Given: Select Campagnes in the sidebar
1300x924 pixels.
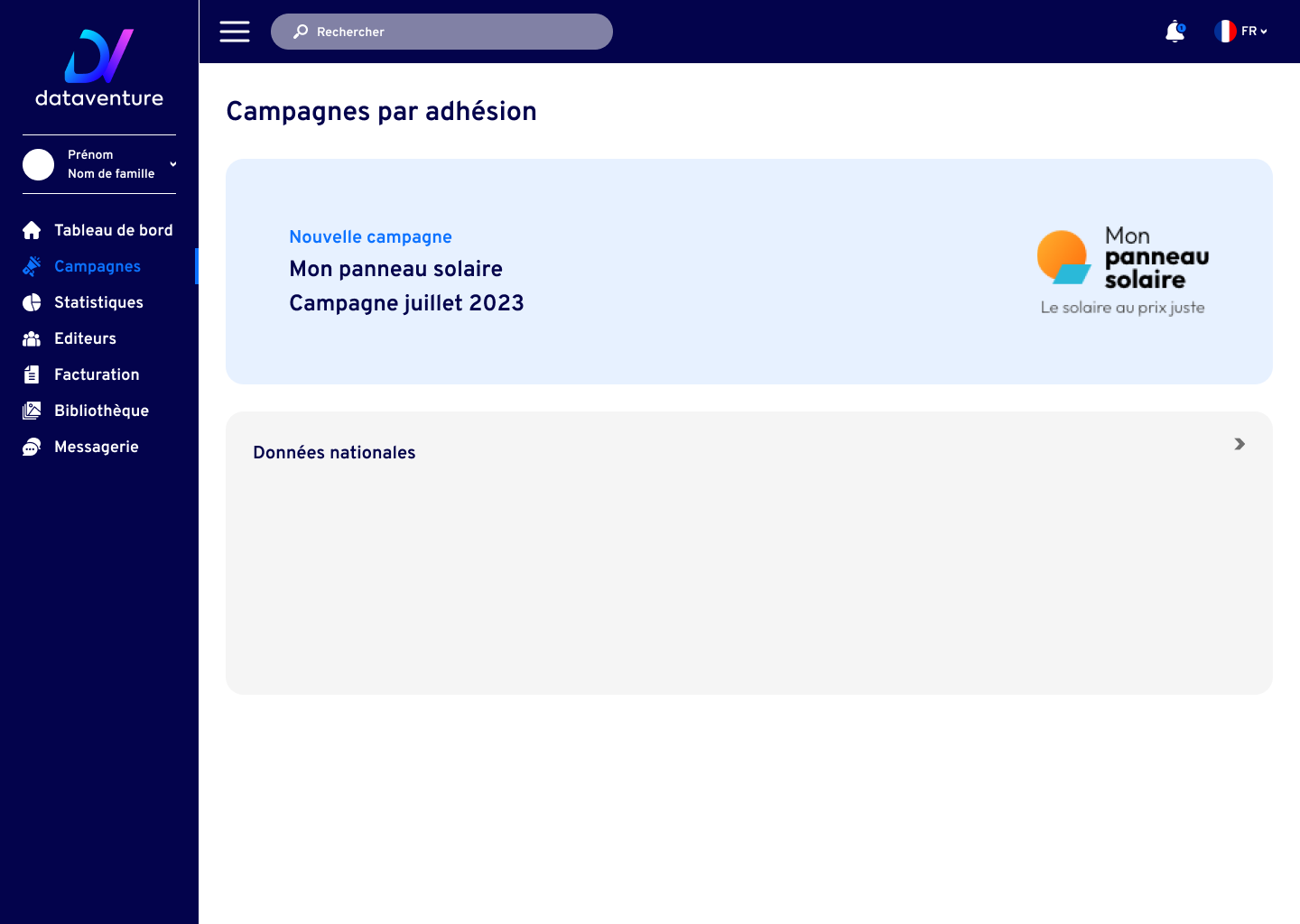Looking at the screenshot, I should coord(97,266).
